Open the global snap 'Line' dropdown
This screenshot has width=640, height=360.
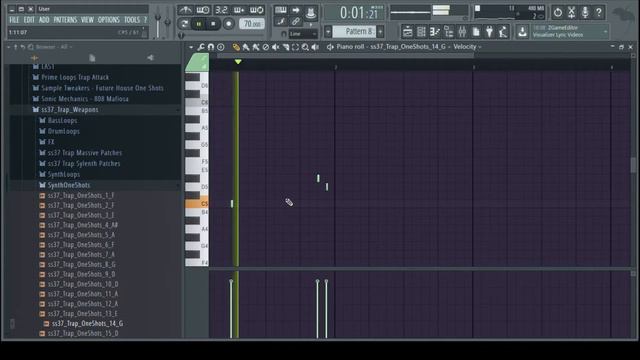coord(303,34)
